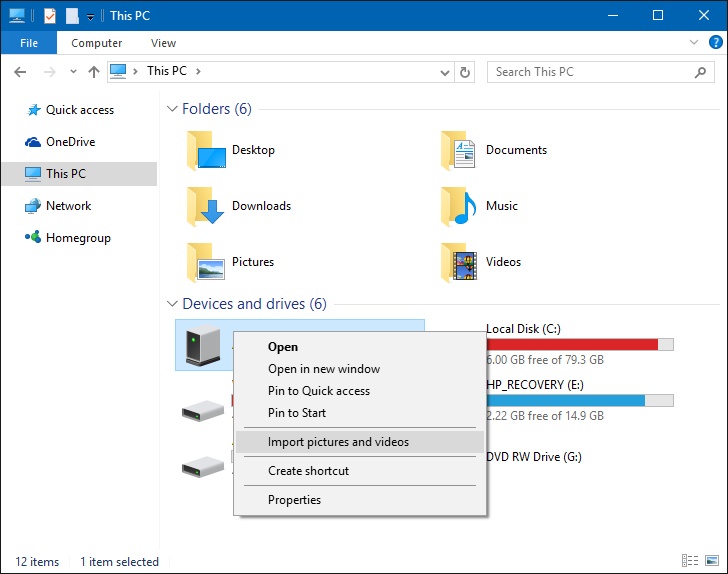Click the Properties quick access toolbar icon
728x574 pixels.
[x=50, y=16]
